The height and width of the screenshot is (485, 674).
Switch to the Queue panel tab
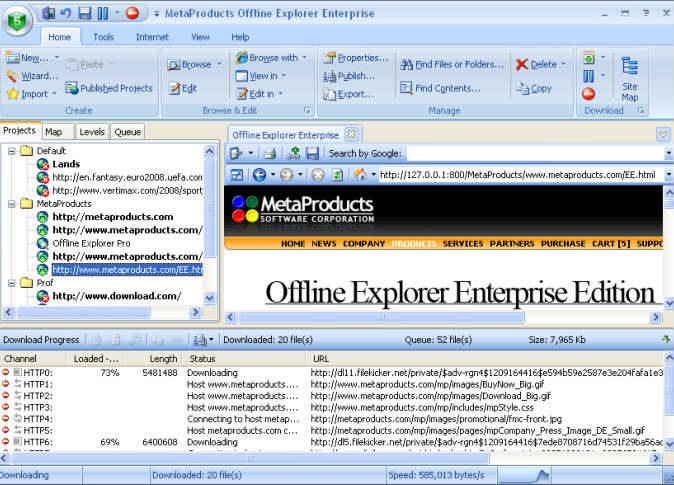[x=127, y=131]
